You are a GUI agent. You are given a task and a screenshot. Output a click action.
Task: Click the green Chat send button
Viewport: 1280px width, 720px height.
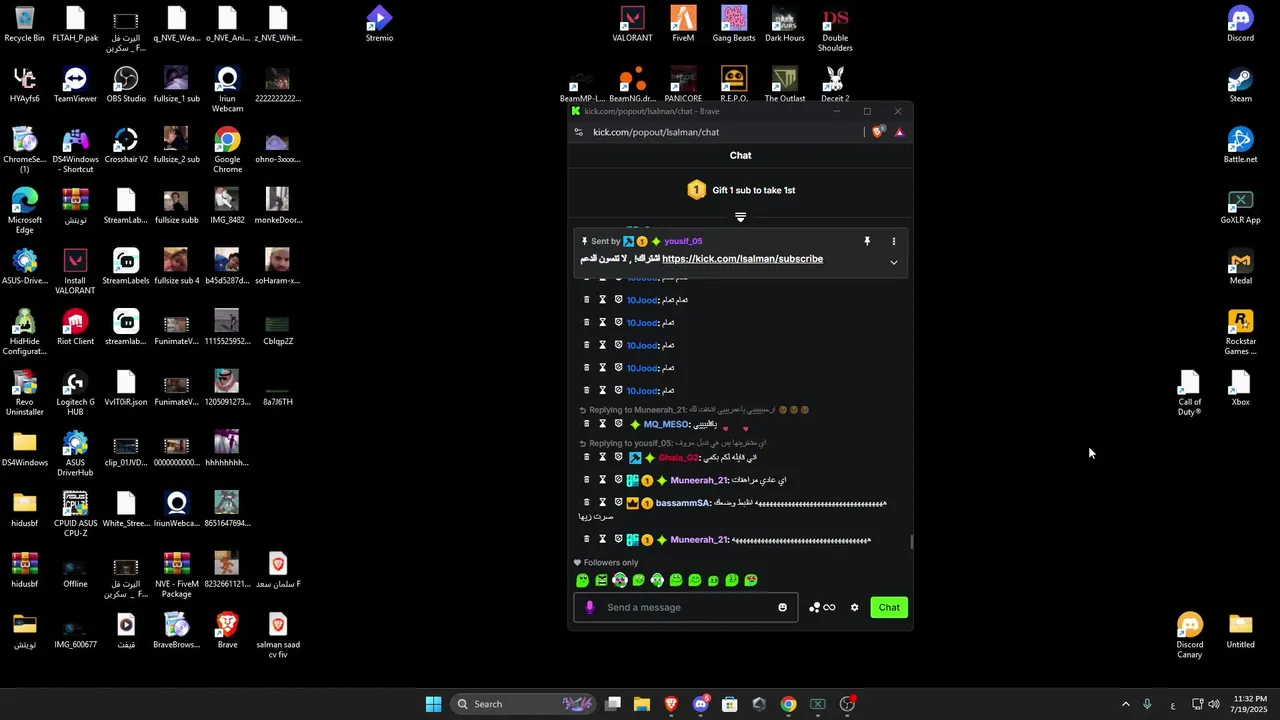[x=889, y=607]
